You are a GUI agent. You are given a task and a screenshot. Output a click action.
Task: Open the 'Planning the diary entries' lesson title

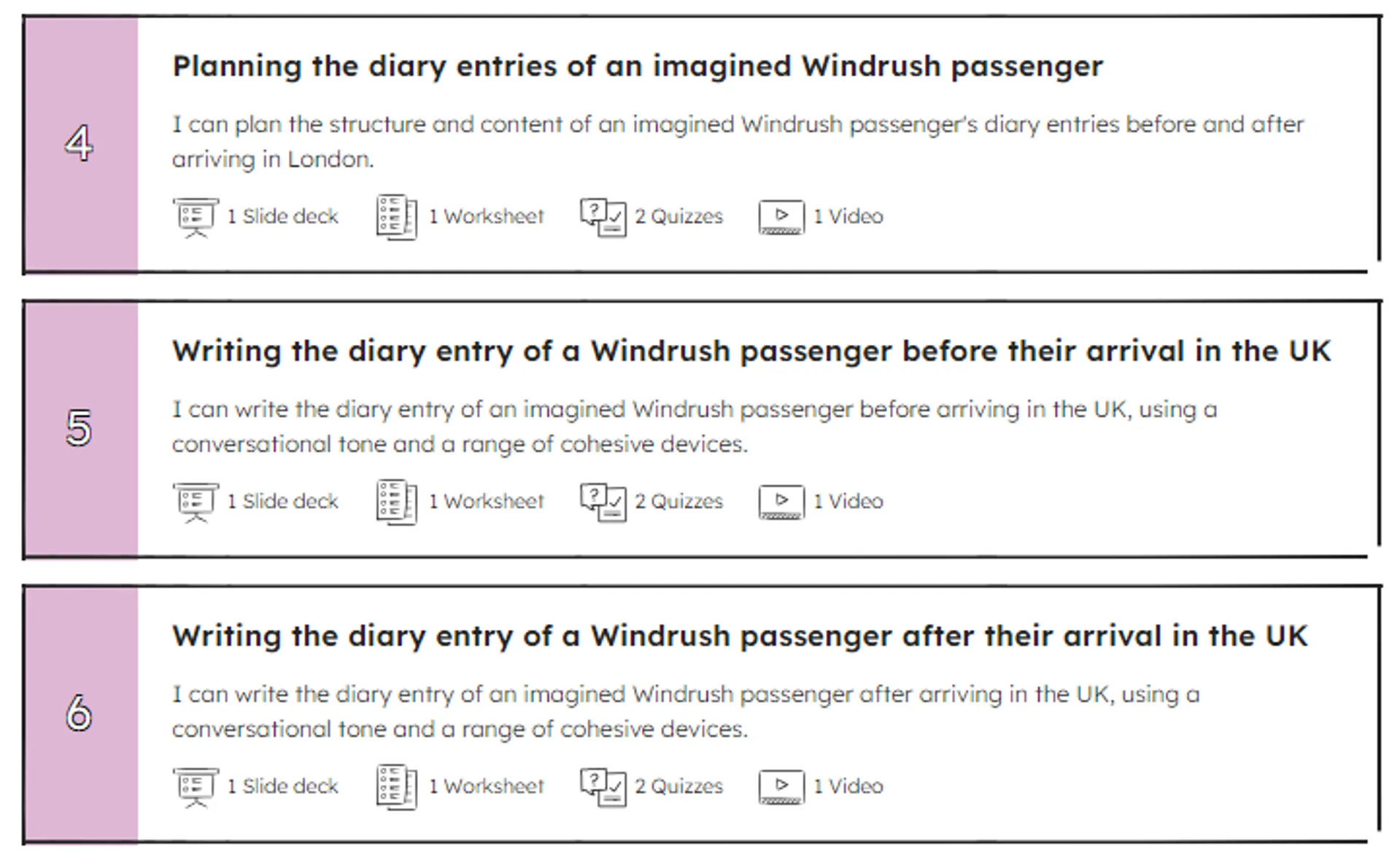pos(637,66)
